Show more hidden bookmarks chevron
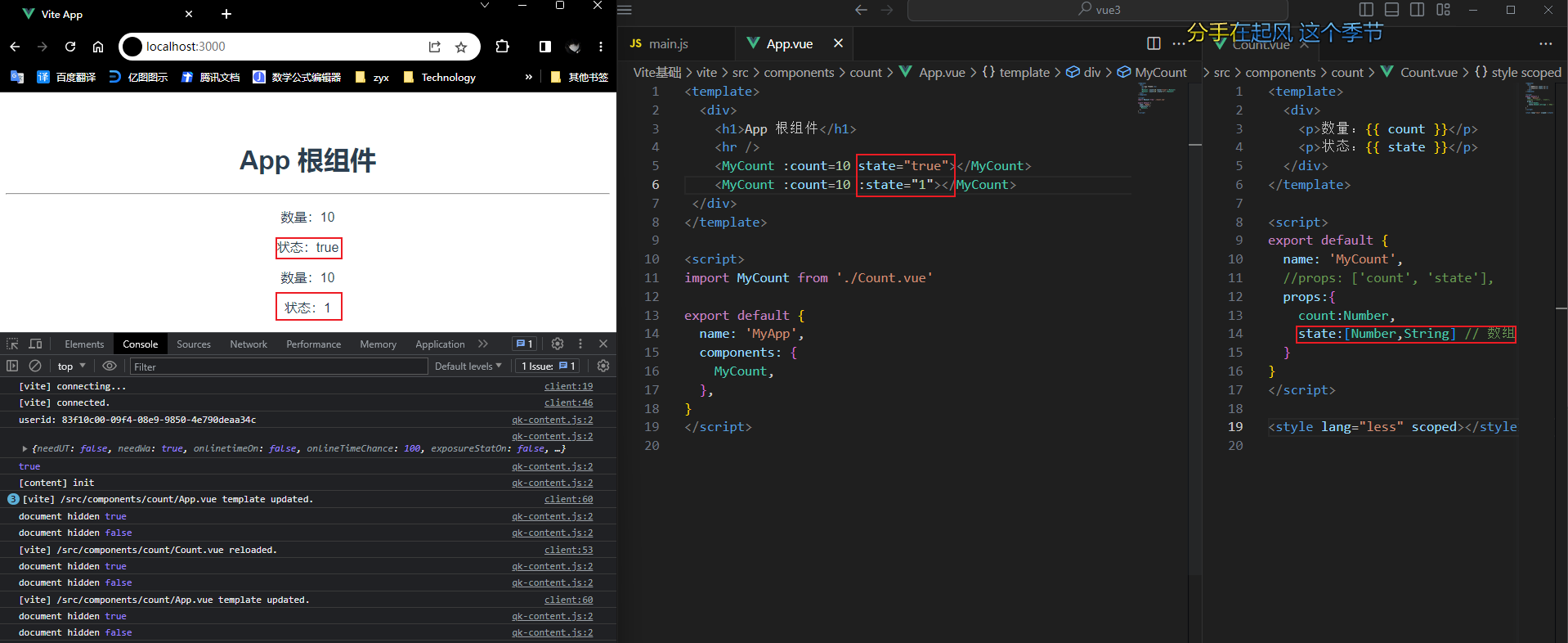 point(529,77)
